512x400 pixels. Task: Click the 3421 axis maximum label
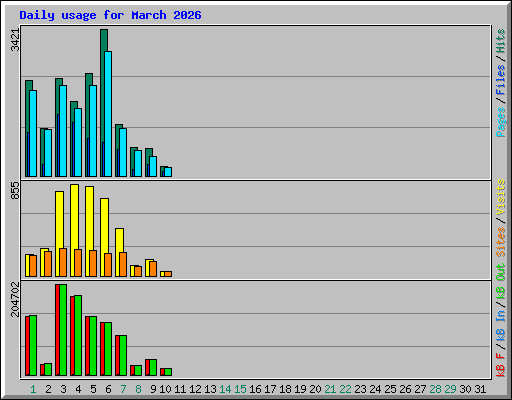point(15,40)
